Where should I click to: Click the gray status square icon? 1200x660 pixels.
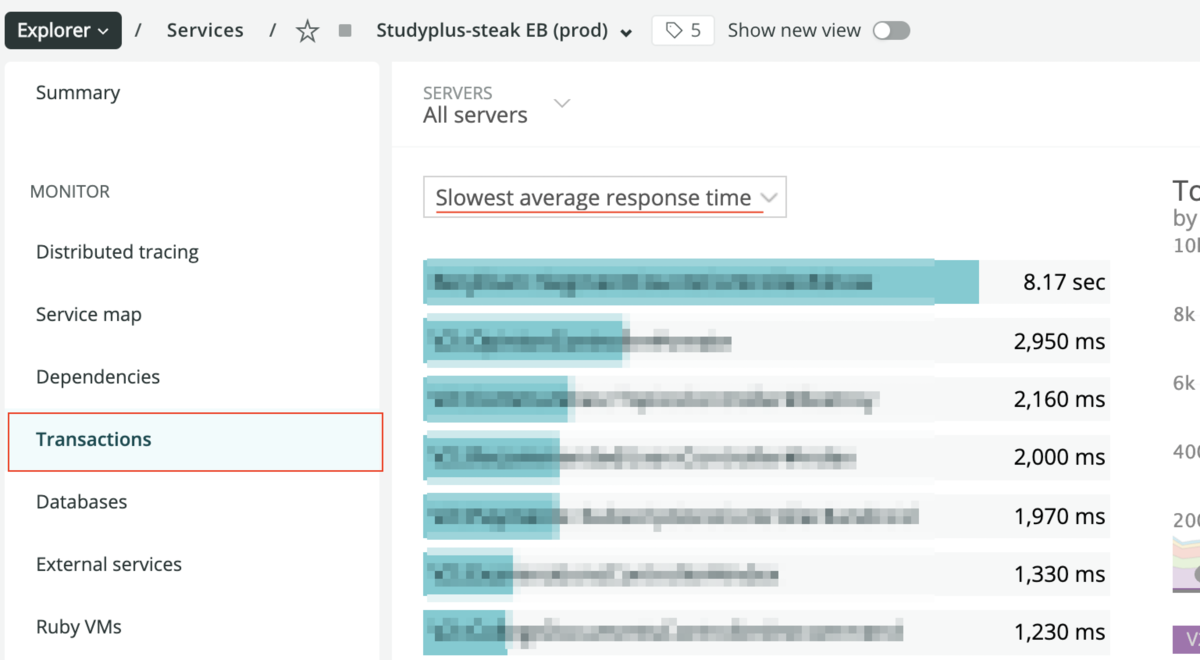[345, 31]
